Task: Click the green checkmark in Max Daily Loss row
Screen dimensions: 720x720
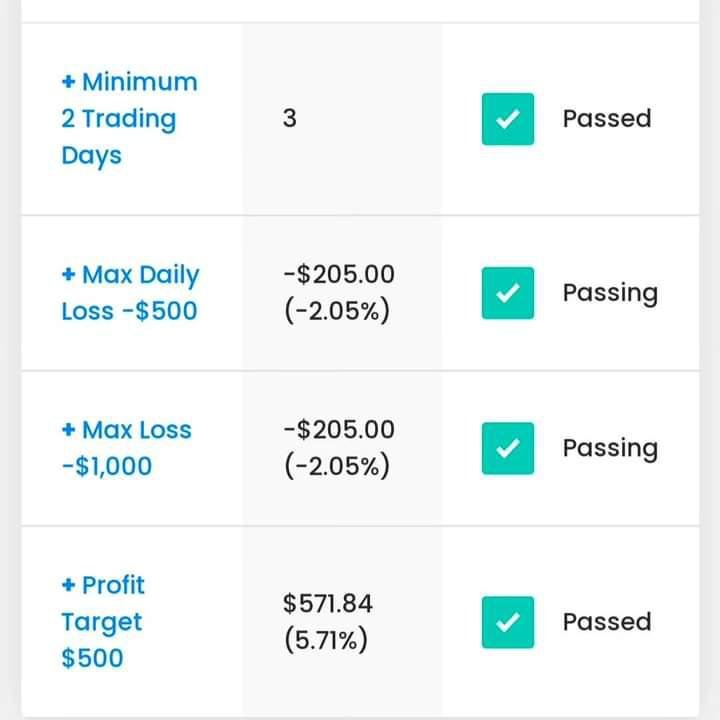Action: click(508, 293)
